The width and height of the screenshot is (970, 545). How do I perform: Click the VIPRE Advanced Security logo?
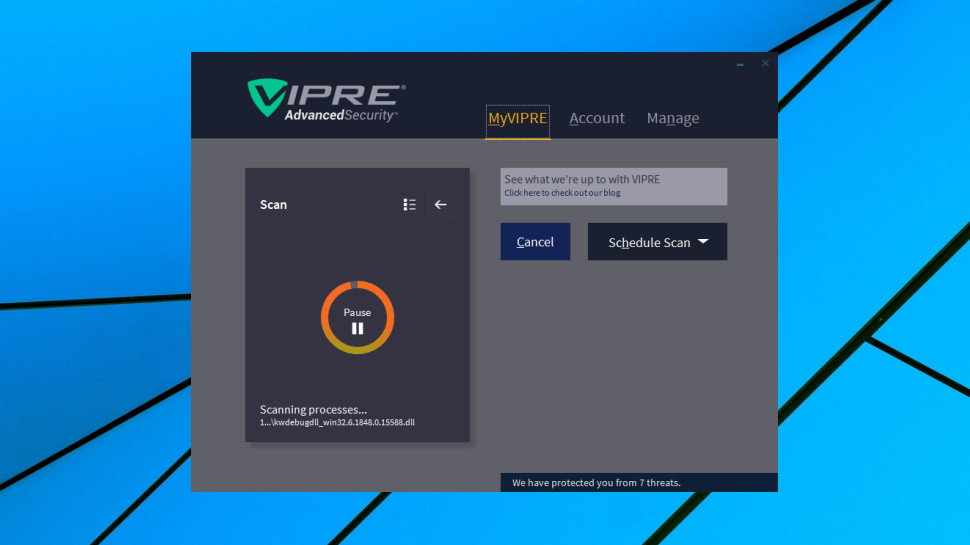click(326, 100)
